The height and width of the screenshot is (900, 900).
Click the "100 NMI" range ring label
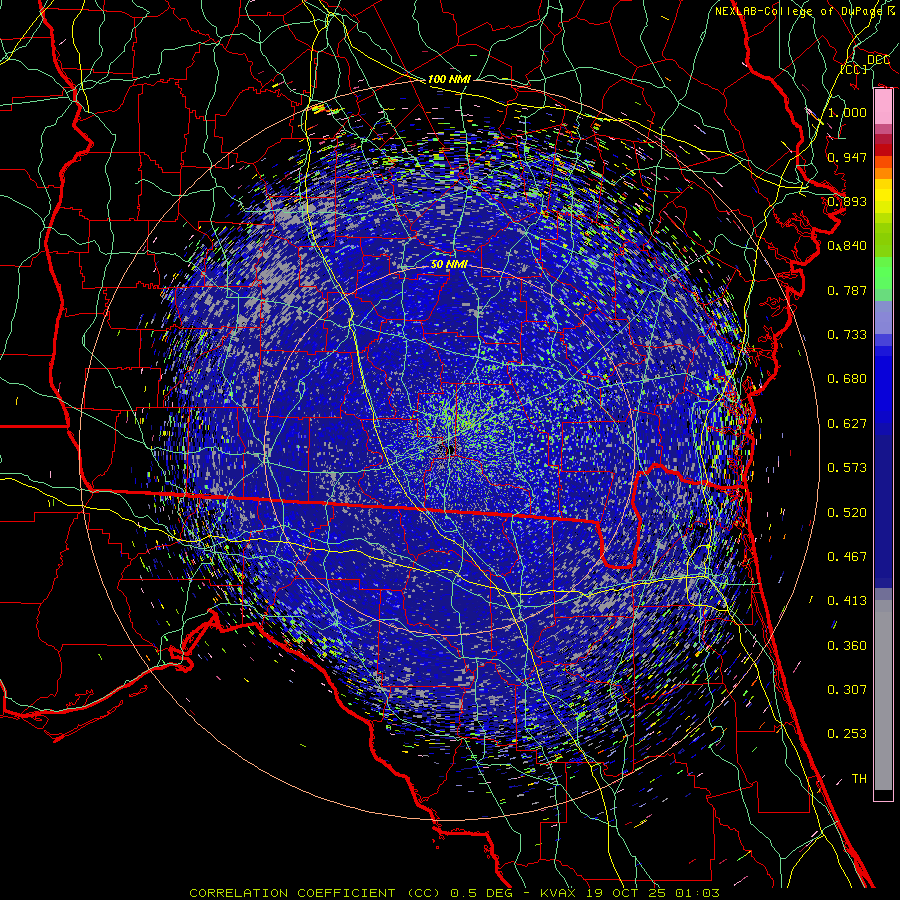(449, 79)
